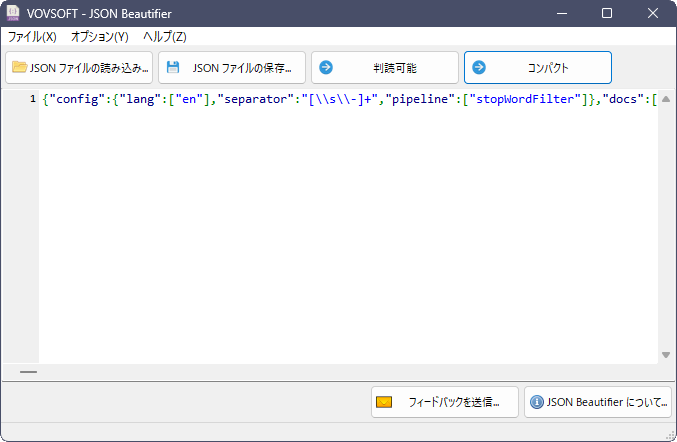Click the フィードバックを送信... text label
This screenshot has width=677, height=442.
pos(454,402)
